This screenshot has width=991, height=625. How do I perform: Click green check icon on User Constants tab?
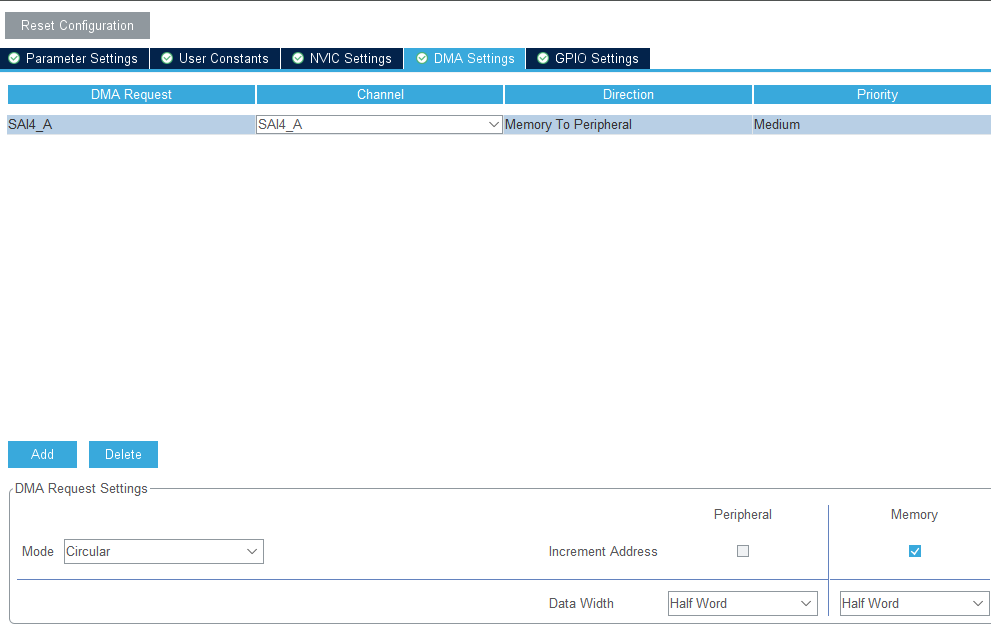coord(167,58)
